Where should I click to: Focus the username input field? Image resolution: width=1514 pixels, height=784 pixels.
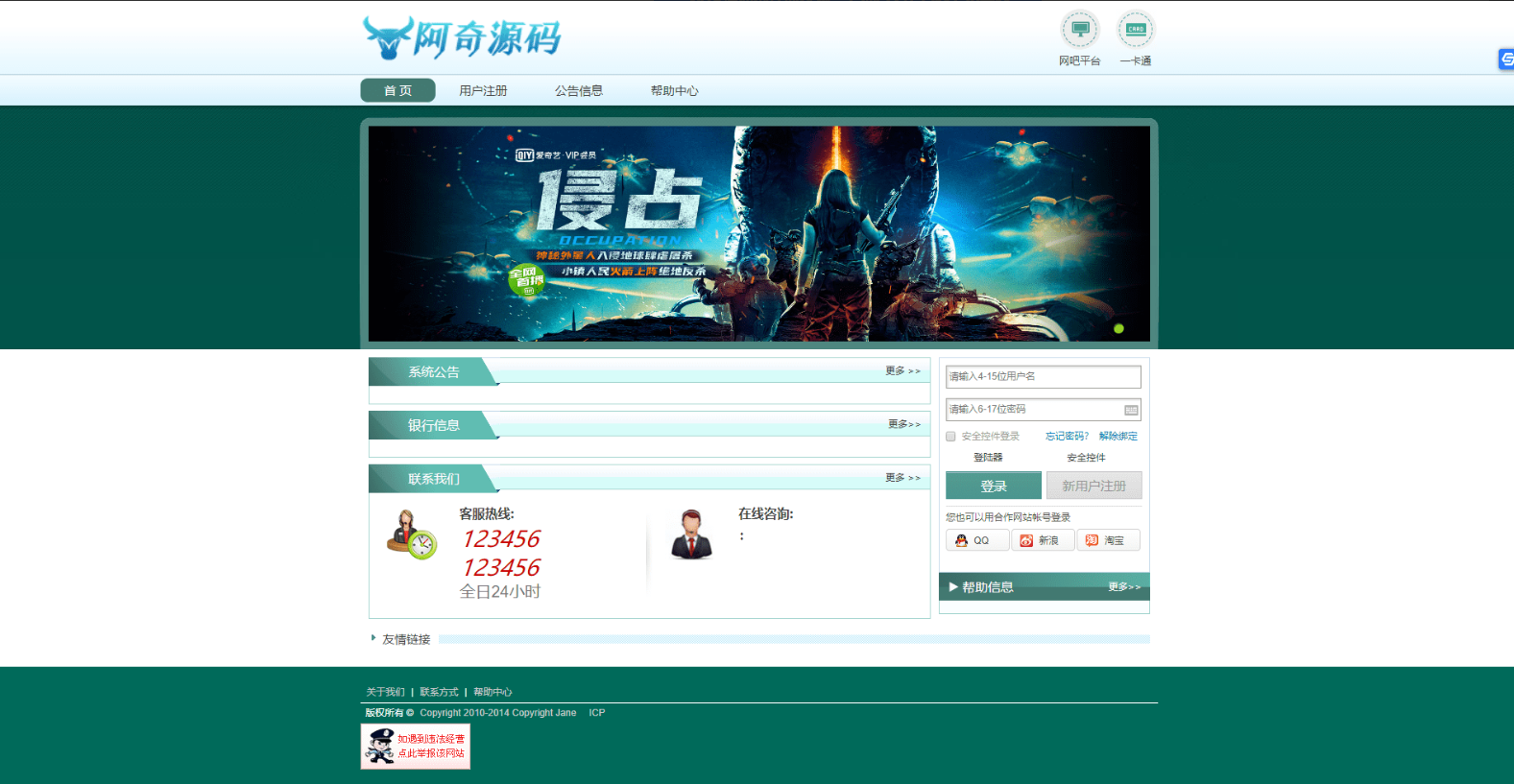[1044, 377]
